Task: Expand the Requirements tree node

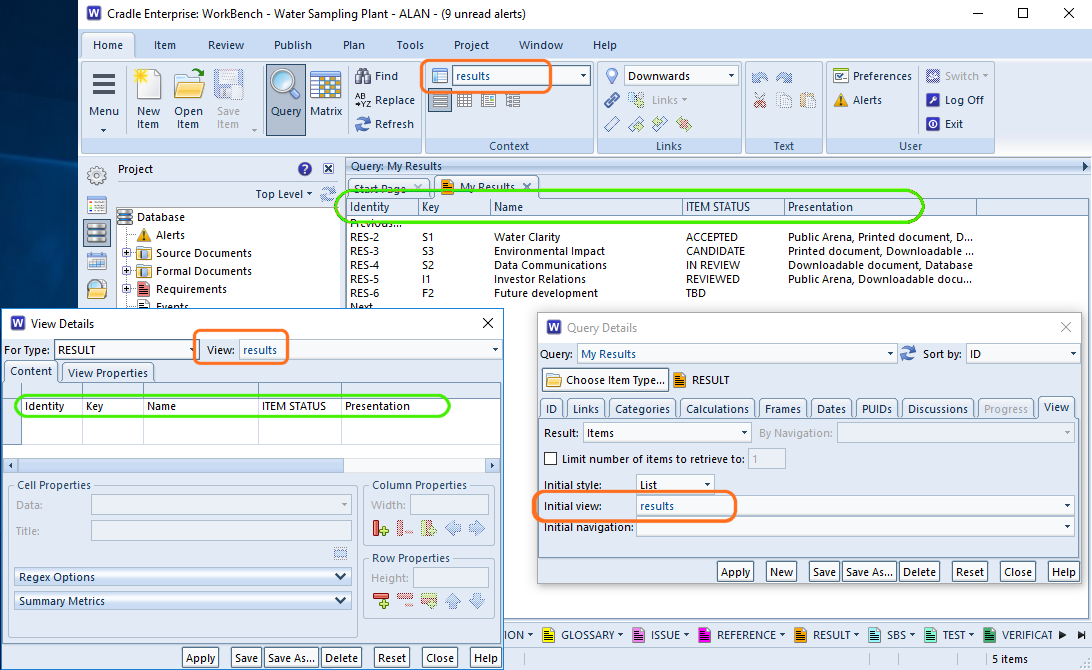Action: coord(127,289)
